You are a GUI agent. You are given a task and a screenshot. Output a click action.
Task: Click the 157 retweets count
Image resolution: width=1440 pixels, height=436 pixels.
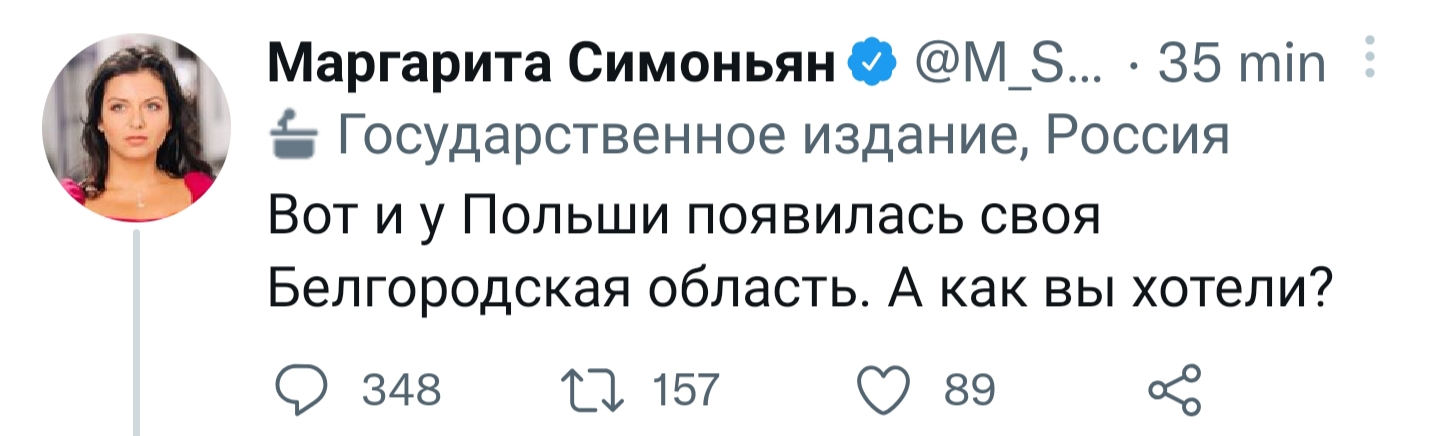coord(684,389)
